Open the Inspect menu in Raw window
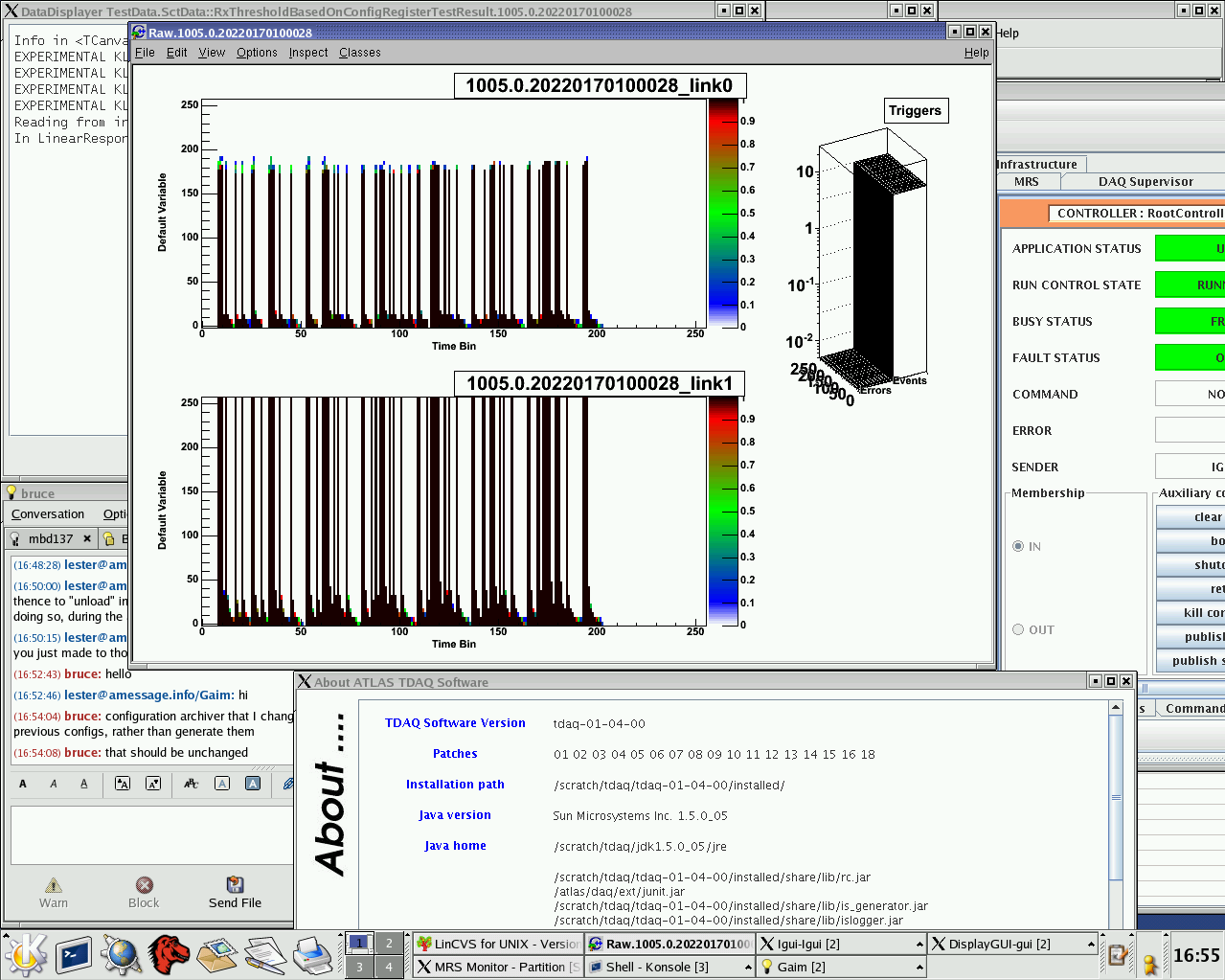This screenshot has width=1225, height=980. click(x=308, y=53)
